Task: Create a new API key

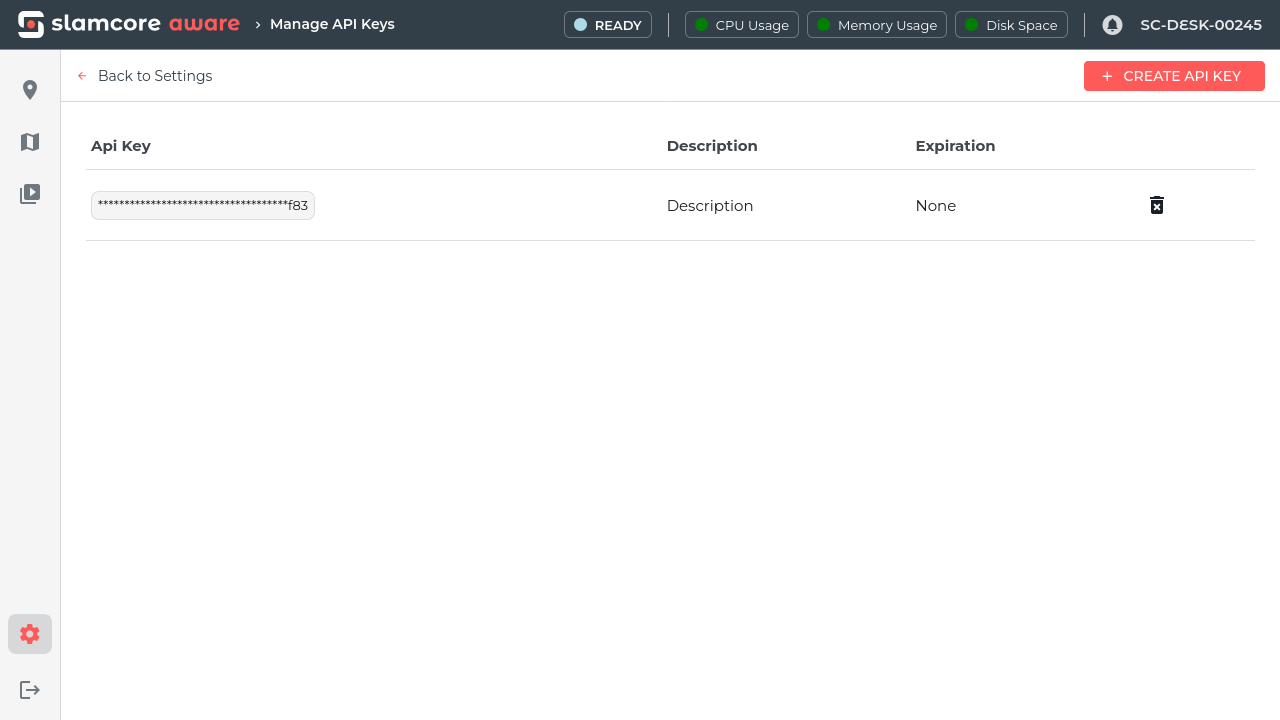Action: point(1174,76)
